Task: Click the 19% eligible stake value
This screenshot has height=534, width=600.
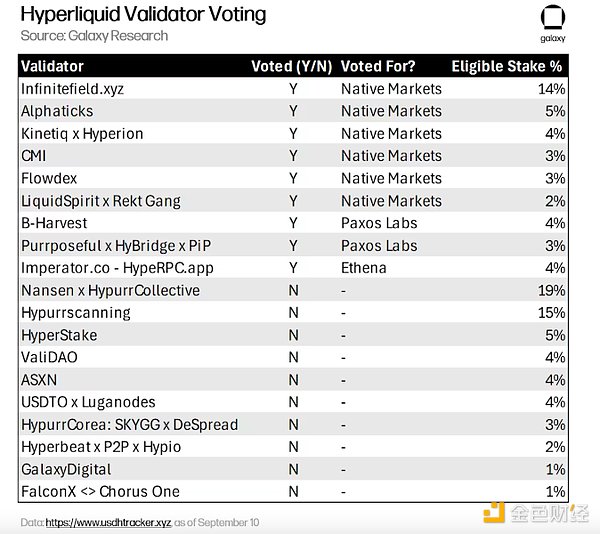Action: (552, 290)
